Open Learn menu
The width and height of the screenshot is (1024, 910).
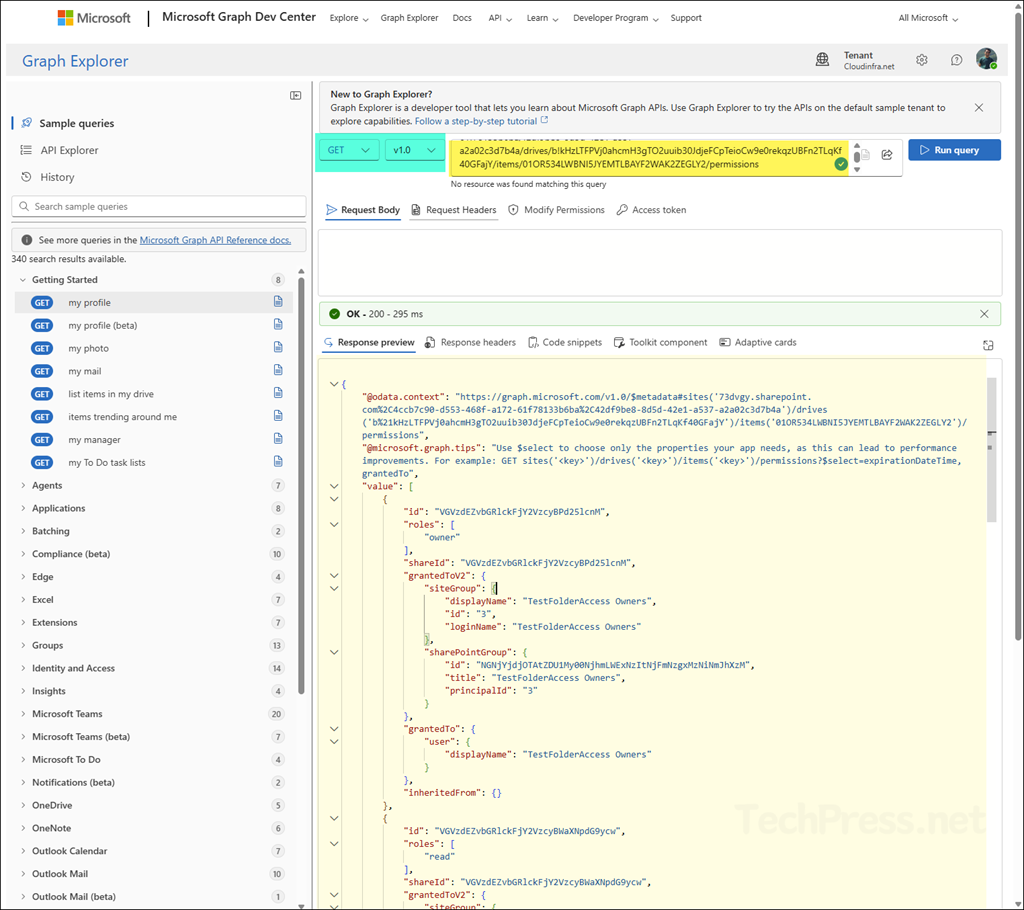(x=543, y=18)
